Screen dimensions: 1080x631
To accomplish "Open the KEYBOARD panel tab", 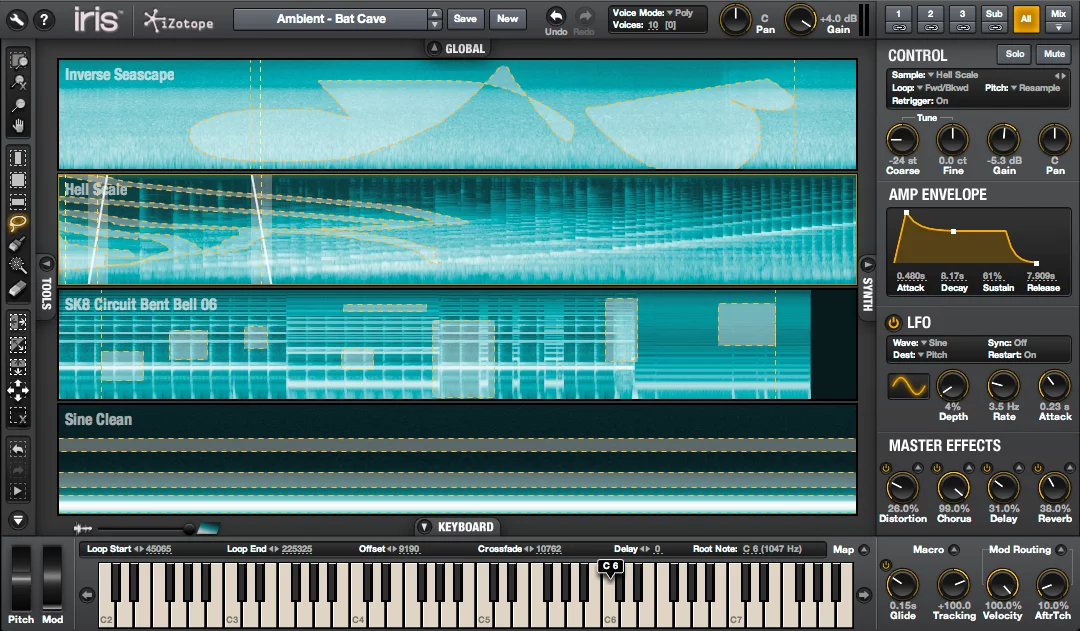I will pos(458,527).
